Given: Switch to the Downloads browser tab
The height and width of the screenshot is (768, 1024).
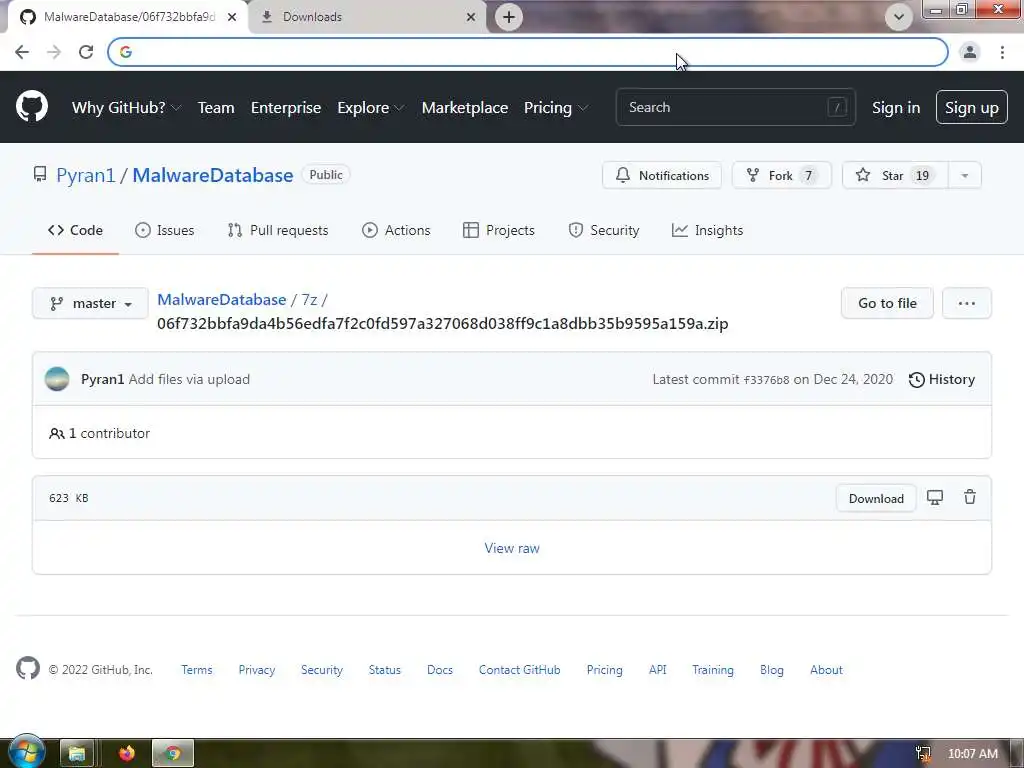Looking at the screenshot, I should click(369, 17).
